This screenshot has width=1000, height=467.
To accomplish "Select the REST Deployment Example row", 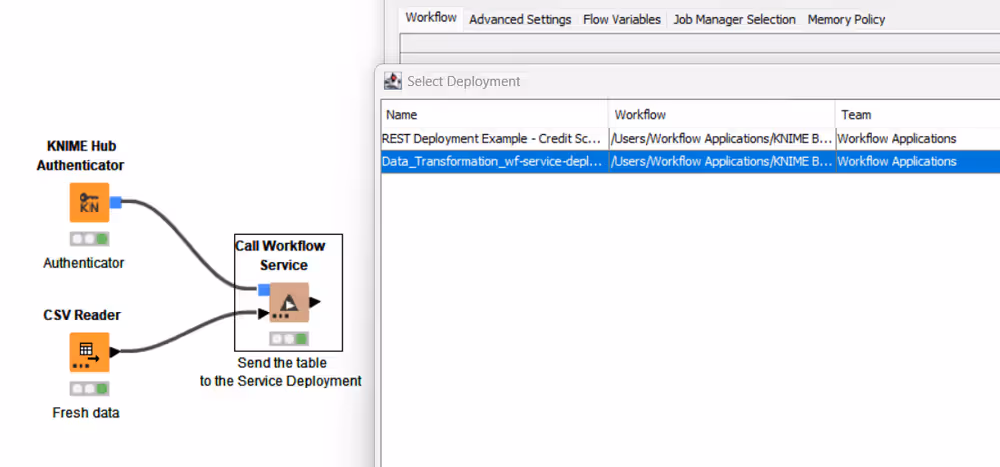I will (x=492, y=139).
